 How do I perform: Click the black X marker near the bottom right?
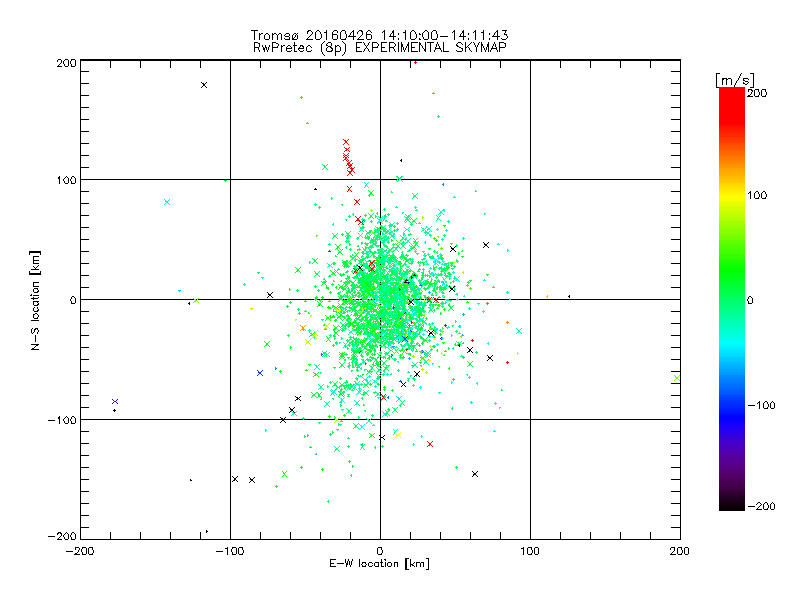point(475,474)
